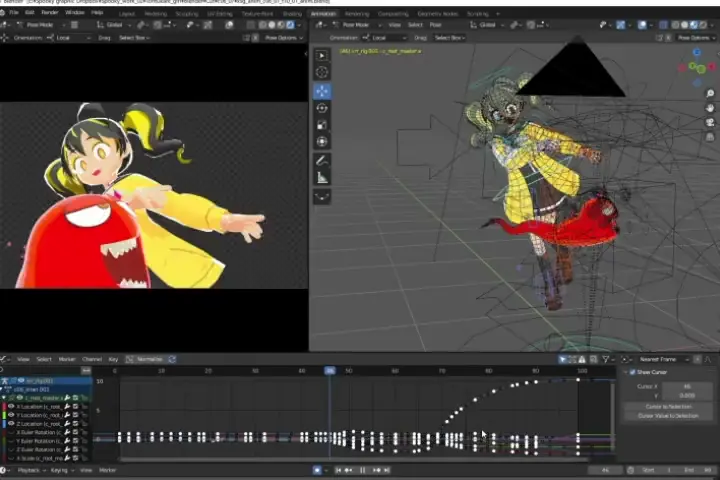Switch to the Layout workspace tab
Viewport: 720px width, 480px height.
click(x=127, y=14)
